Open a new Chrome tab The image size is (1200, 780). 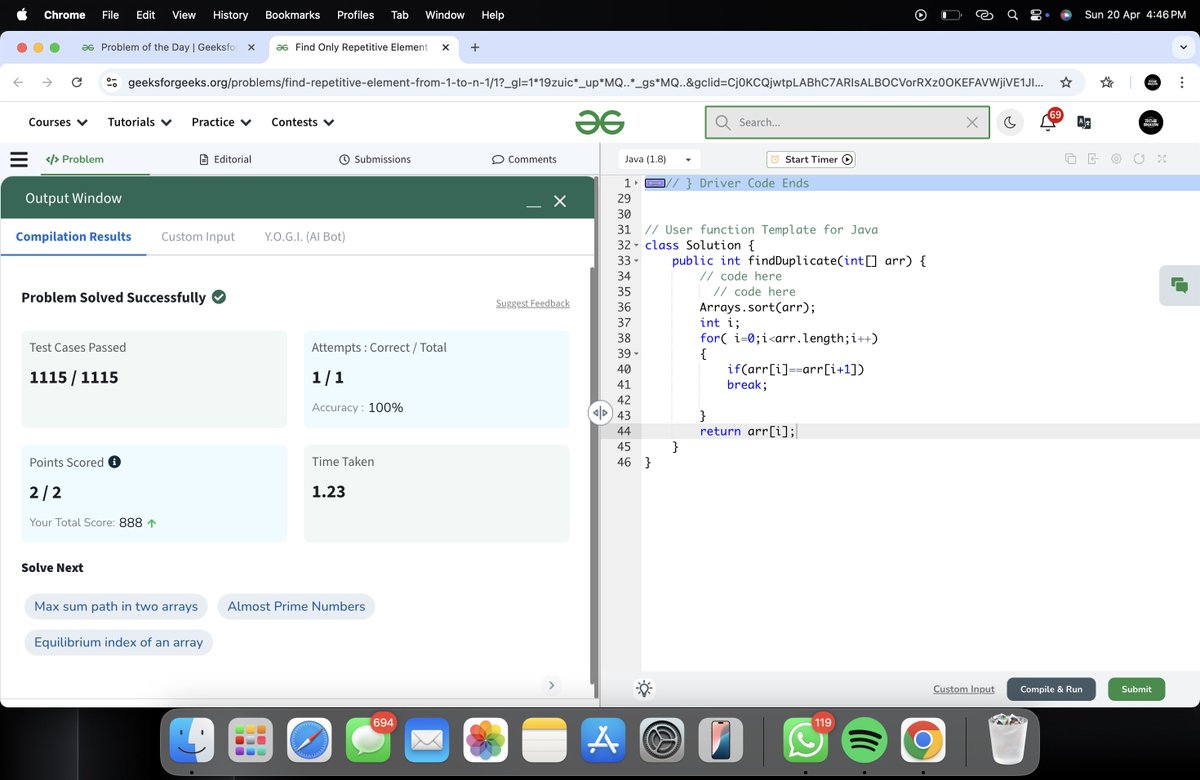tap(475, 47)
